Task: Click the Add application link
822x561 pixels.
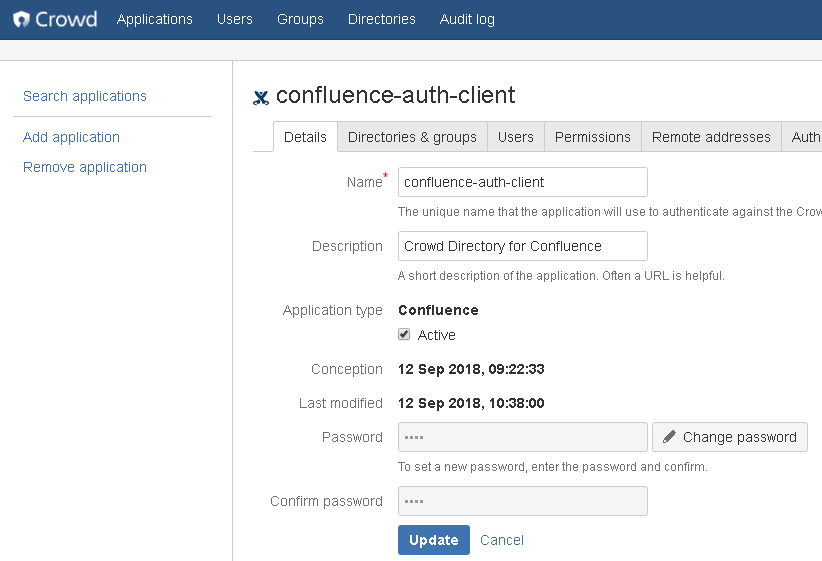Action: [71, 137]
